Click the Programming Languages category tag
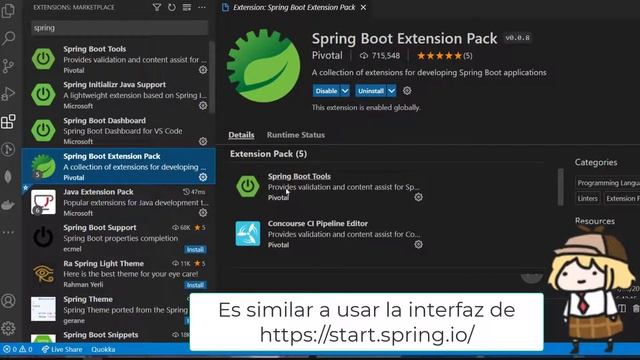Screen dimensions: 640x360 608,183
